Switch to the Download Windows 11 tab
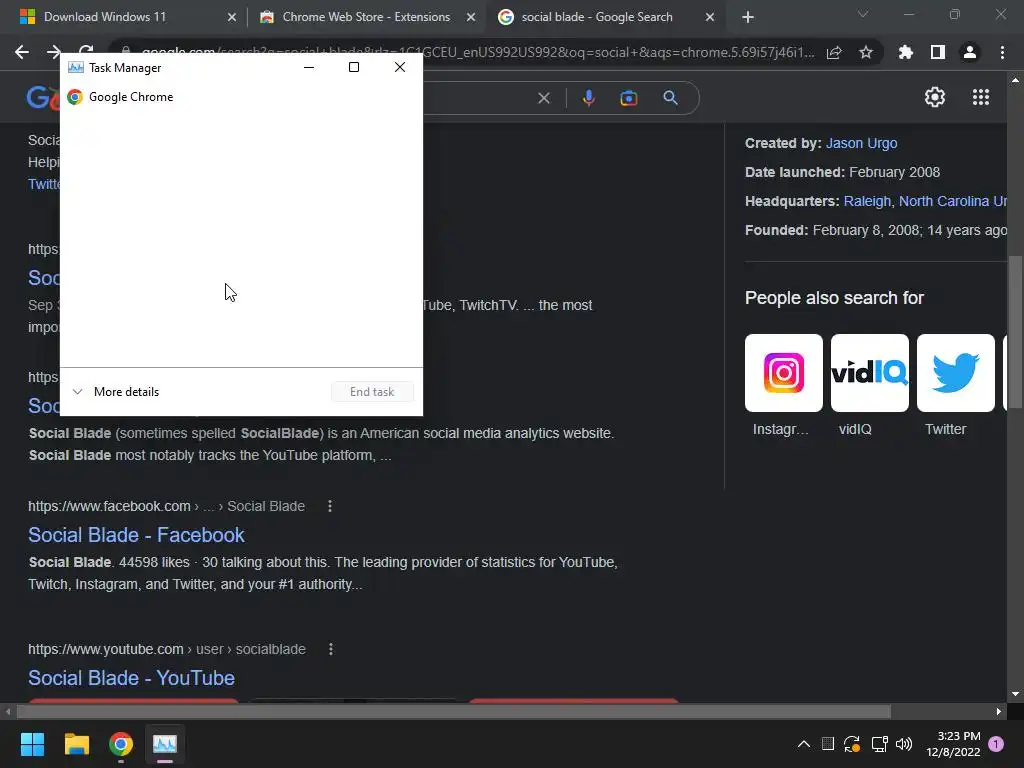Viewport: 1024px width, 768px height. 104,17
